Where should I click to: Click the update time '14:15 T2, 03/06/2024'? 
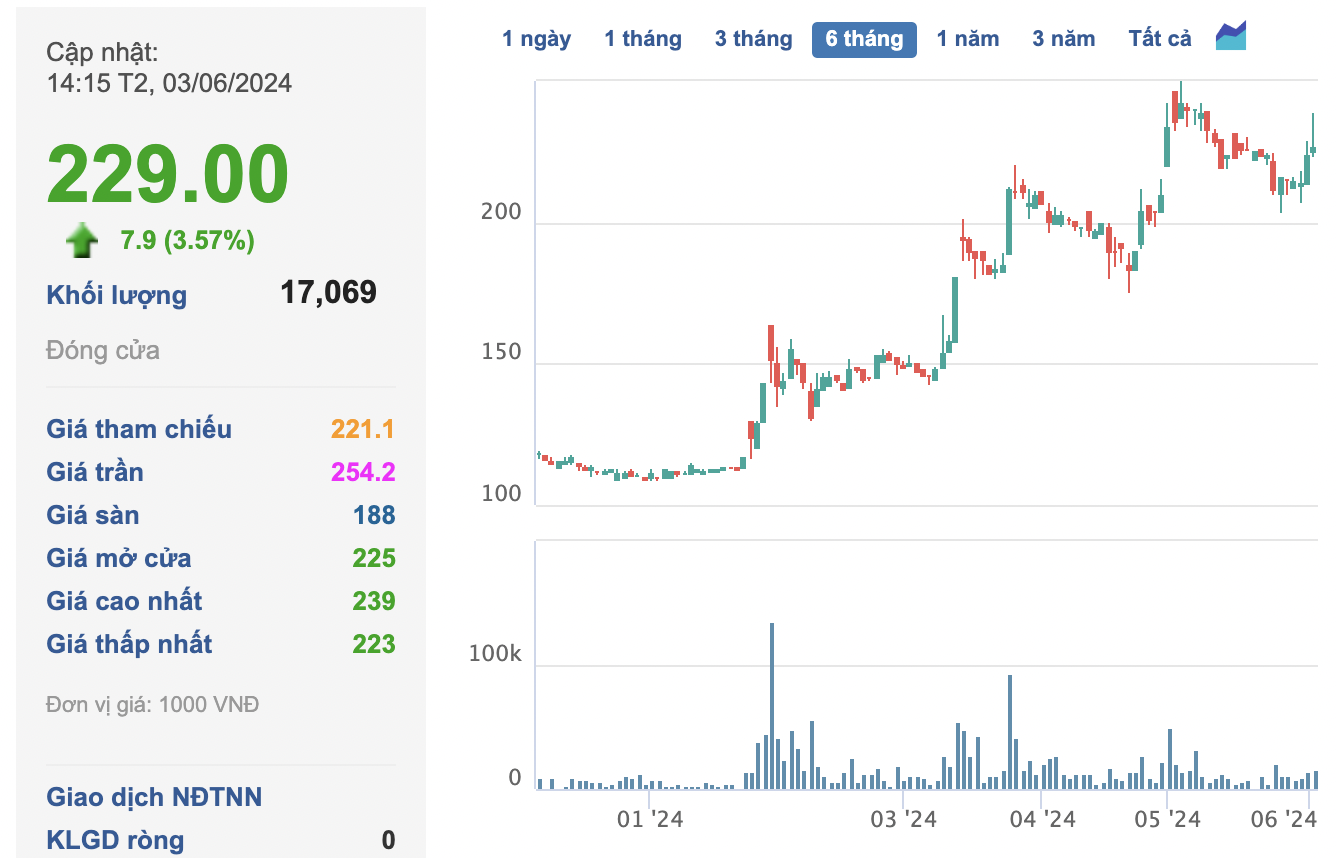click(x=169, y=83)
